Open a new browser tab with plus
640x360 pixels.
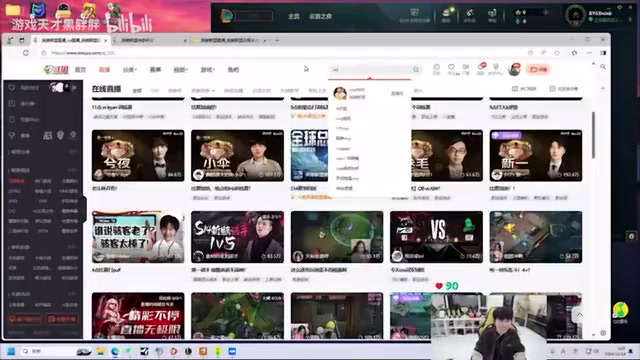(x=277, y=40)
